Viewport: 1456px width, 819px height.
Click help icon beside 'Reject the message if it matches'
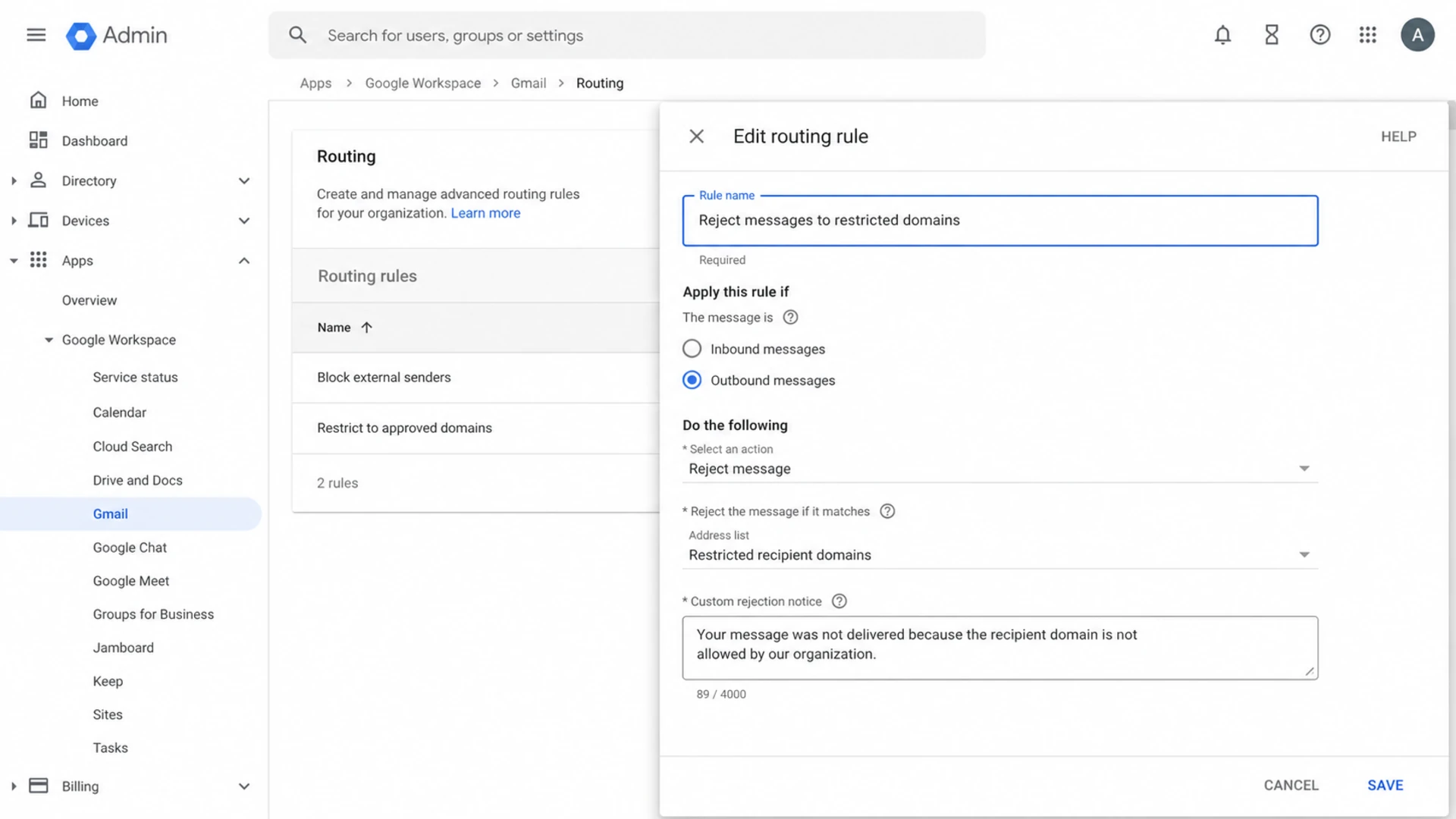tap(887, 511)
